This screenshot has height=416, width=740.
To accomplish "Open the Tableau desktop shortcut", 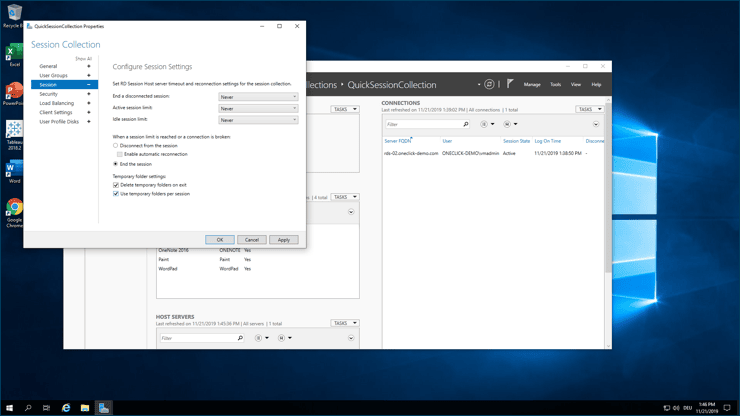I will [x=14, y=132].
